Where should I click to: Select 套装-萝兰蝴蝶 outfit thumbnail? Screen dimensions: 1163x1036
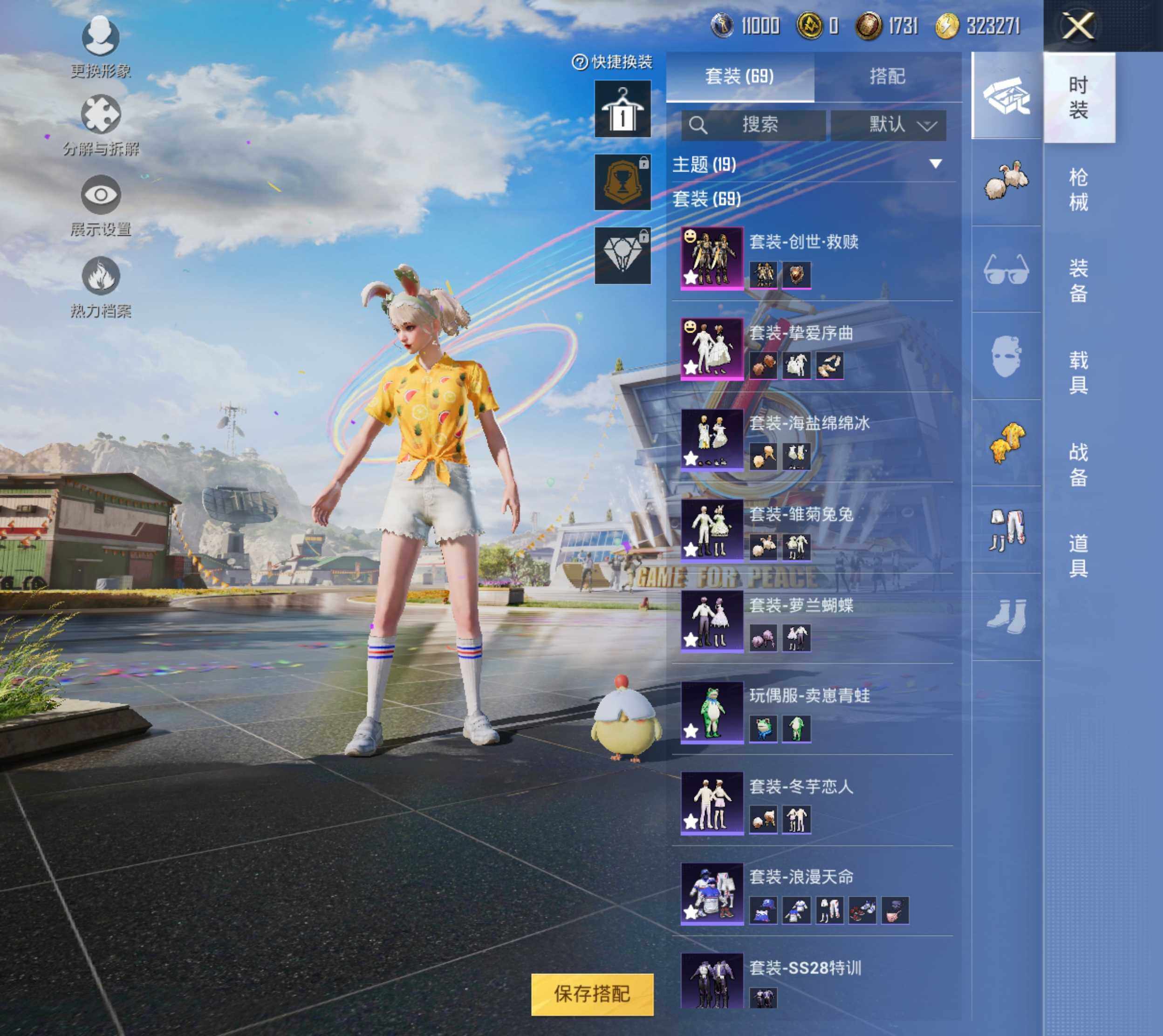(x=712, y=621)
